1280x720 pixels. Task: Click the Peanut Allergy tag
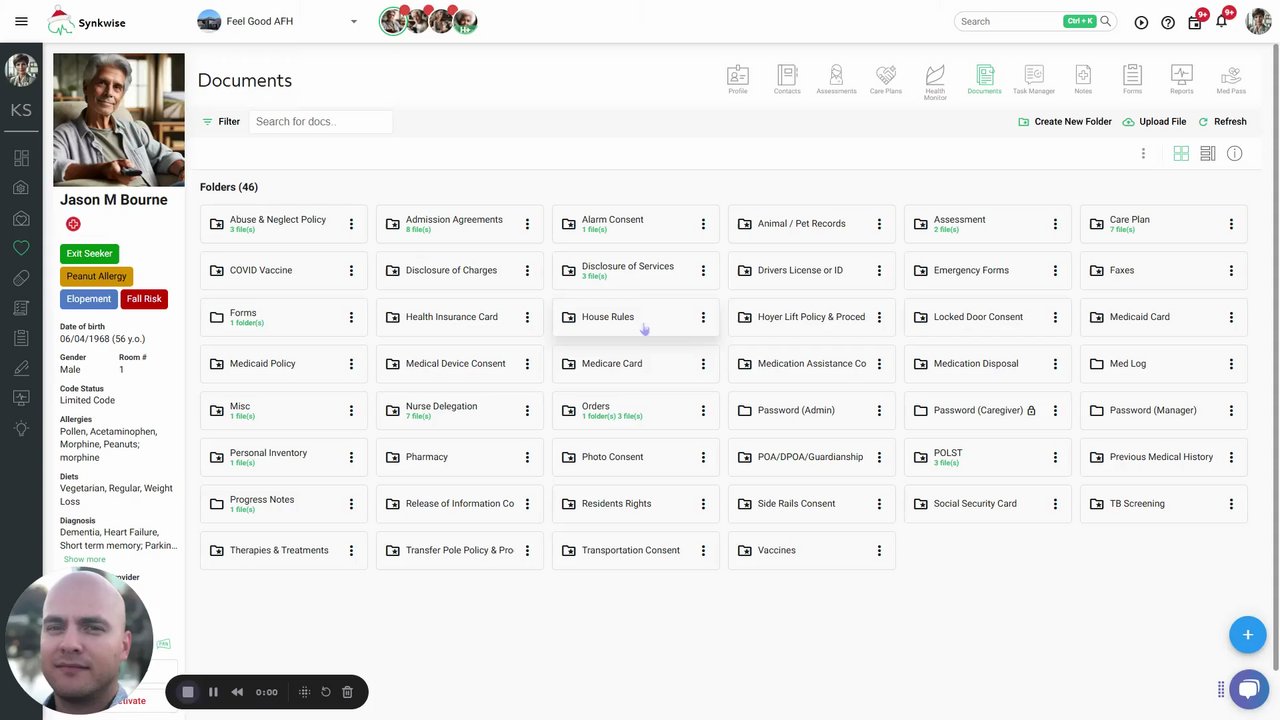pyautogui.click(x=96, y=276)
